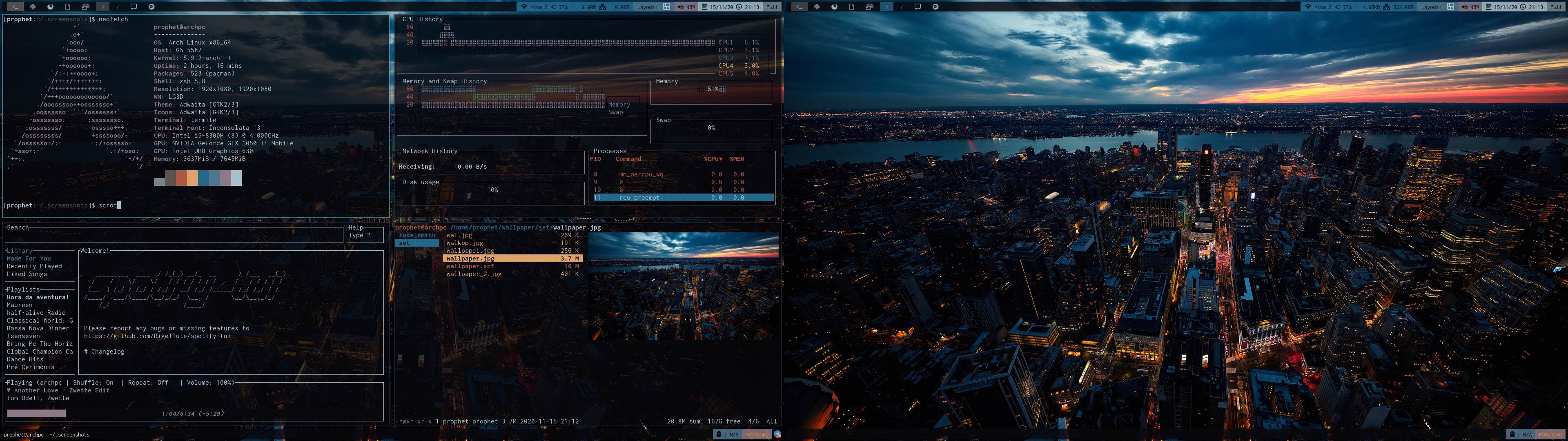1568x441 pixels.
Task: Switch to workspace 6 on left monitor bar
Action: point(102,7)
